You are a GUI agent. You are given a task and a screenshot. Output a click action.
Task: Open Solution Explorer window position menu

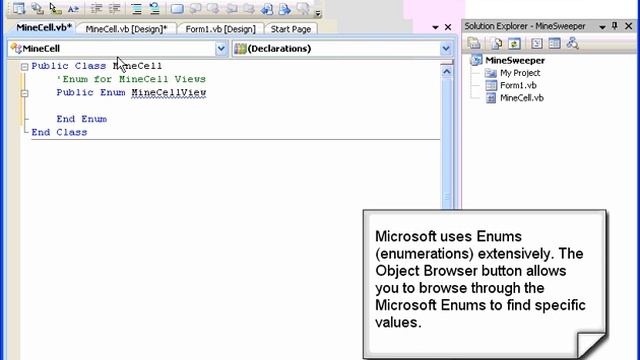(602, 27)
